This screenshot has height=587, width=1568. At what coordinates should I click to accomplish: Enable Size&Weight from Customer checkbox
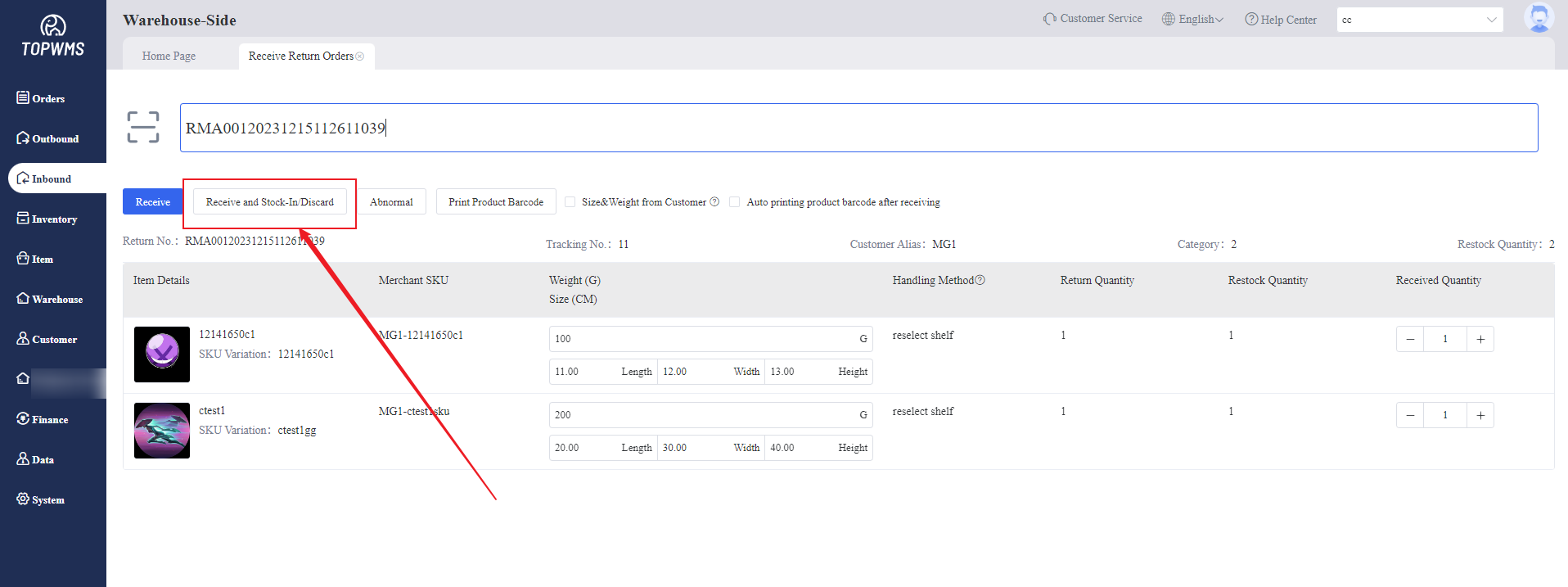pos(570,202)
